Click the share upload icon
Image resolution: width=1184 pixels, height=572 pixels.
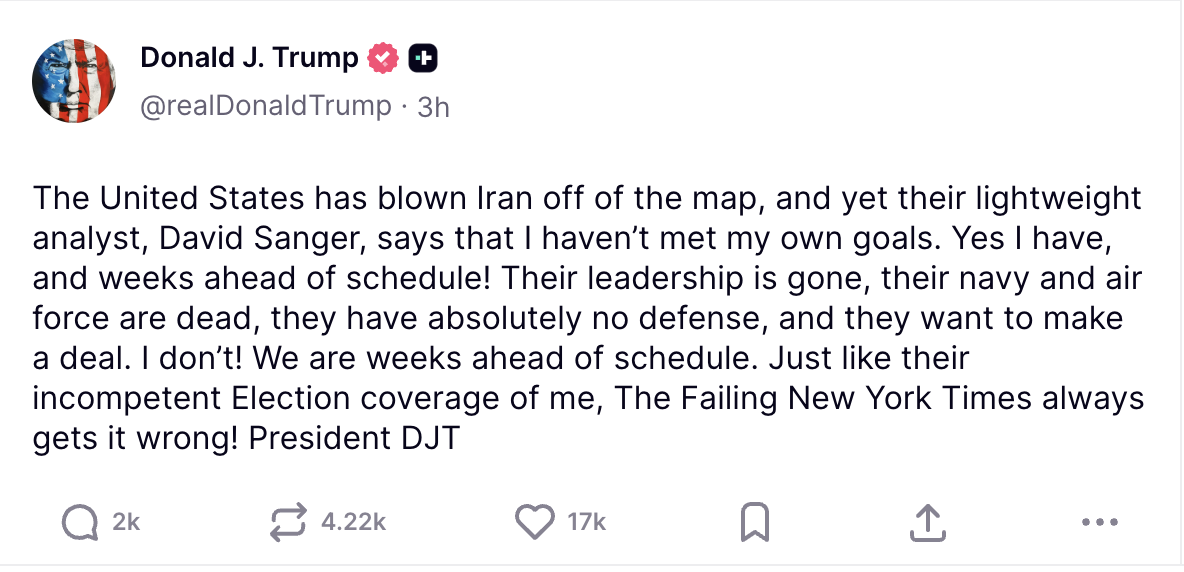(927, 521)
